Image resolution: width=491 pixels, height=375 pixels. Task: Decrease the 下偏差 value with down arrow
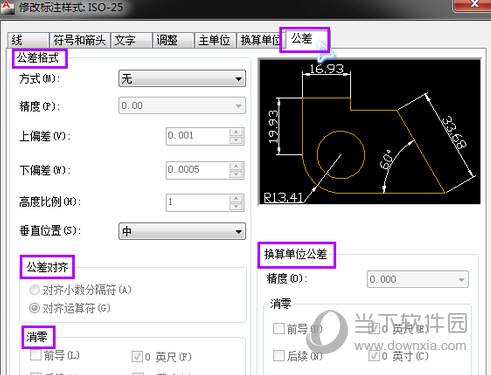pos(236,174)
